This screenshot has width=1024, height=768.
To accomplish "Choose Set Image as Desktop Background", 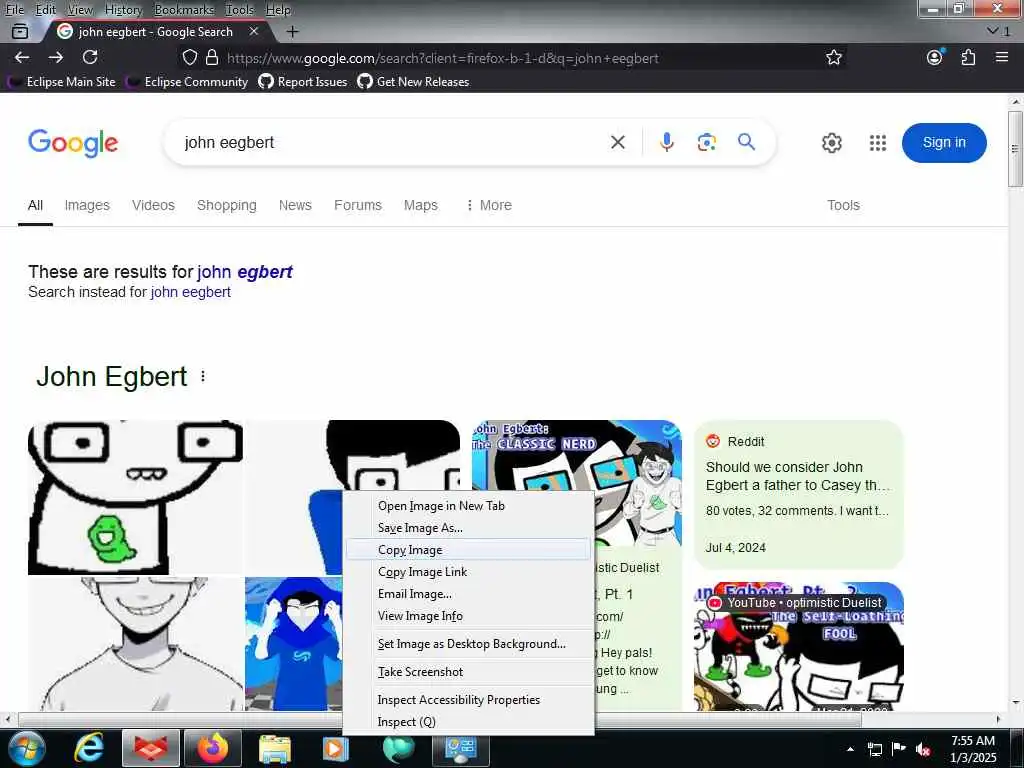I will tap(468, 644).
